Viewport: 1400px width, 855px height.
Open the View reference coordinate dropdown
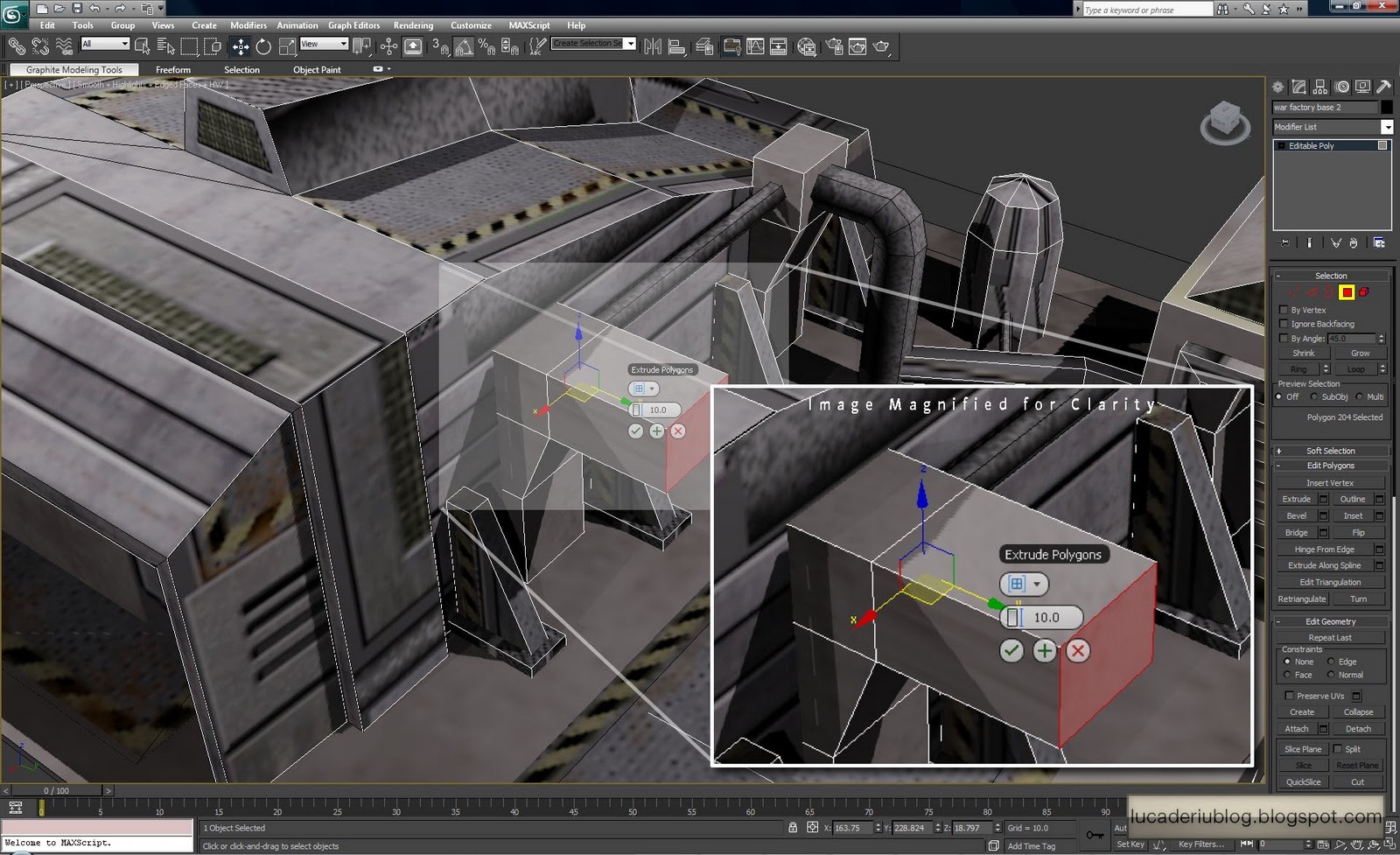324,44
